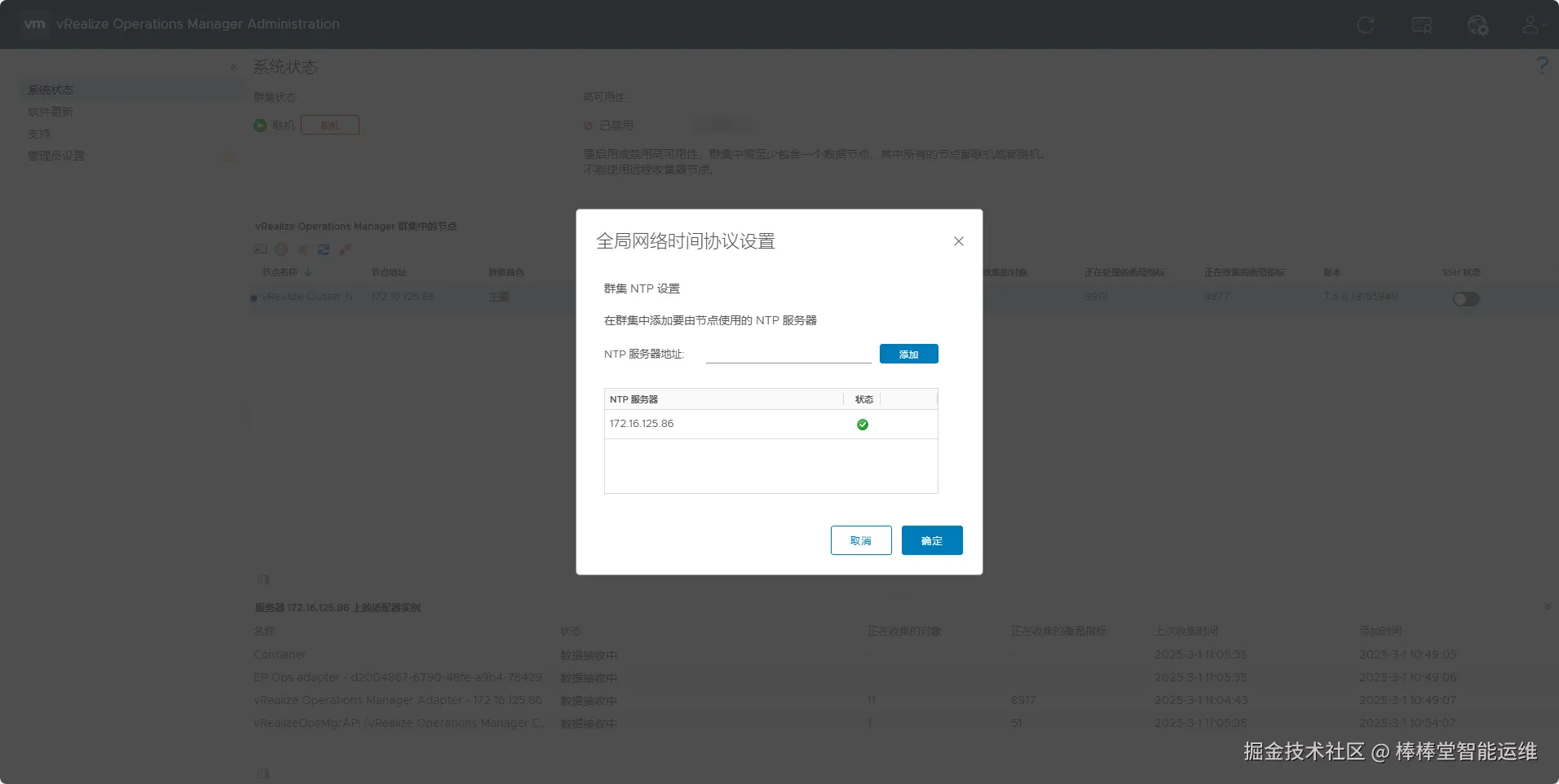Click the vRealize Operations Manager Adapter row
Screen dimensions: 1559x784
[398, 700]
